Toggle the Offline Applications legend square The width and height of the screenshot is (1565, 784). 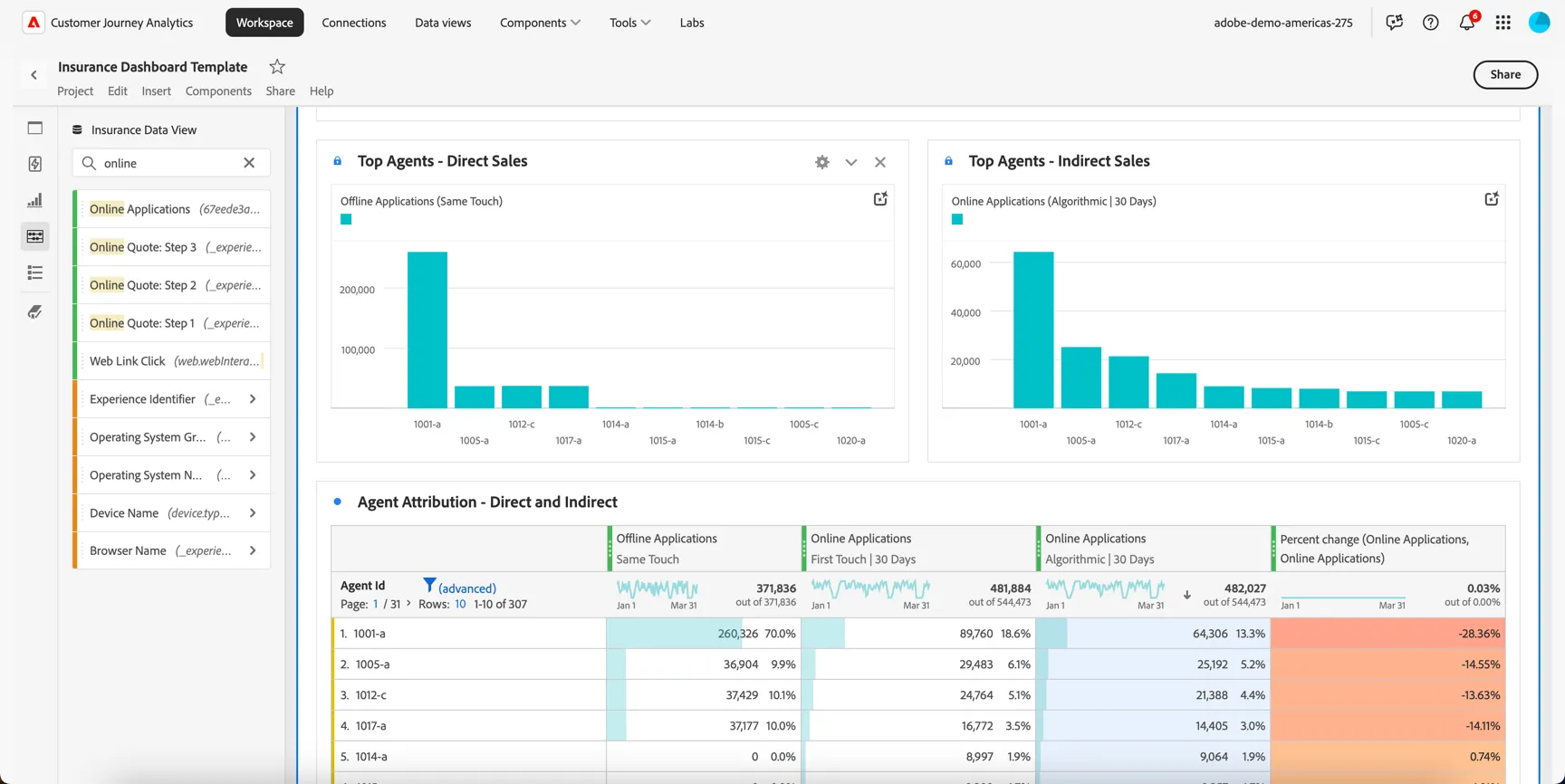pos(346,219)
